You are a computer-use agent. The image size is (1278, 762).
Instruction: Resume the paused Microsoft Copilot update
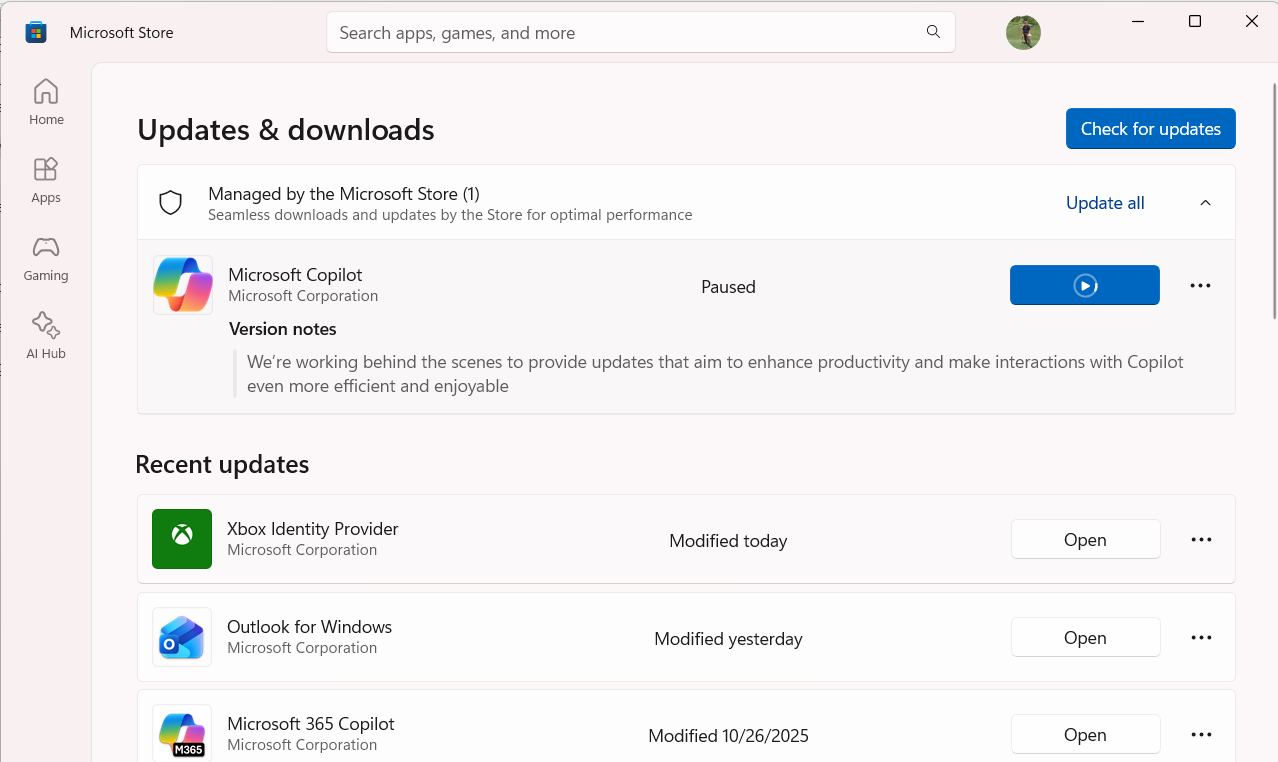click(x=1085, y=285)
